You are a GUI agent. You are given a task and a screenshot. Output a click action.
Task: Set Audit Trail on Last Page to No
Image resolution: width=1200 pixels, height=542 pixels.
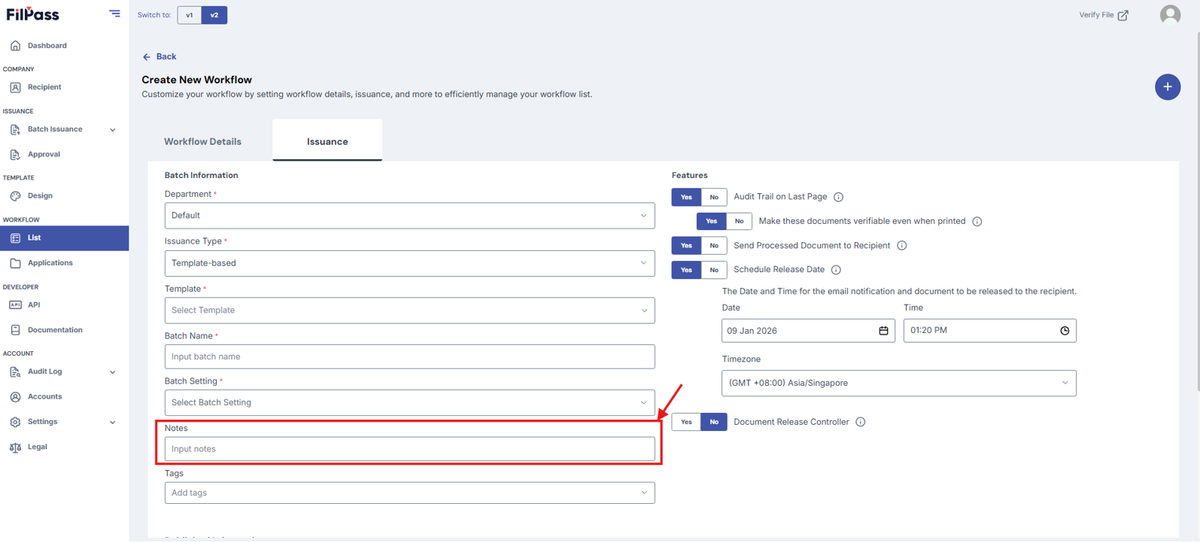714,197
